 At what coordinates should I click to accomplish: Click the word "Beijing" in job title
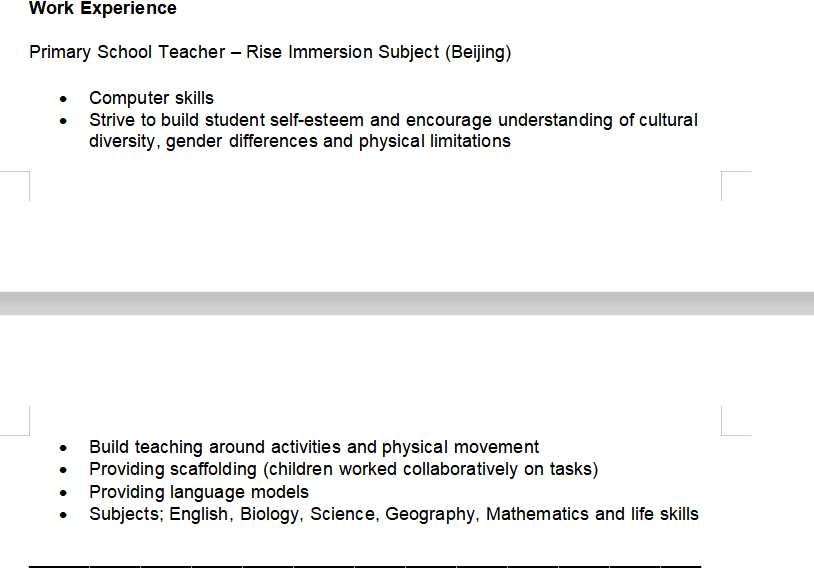478,52
